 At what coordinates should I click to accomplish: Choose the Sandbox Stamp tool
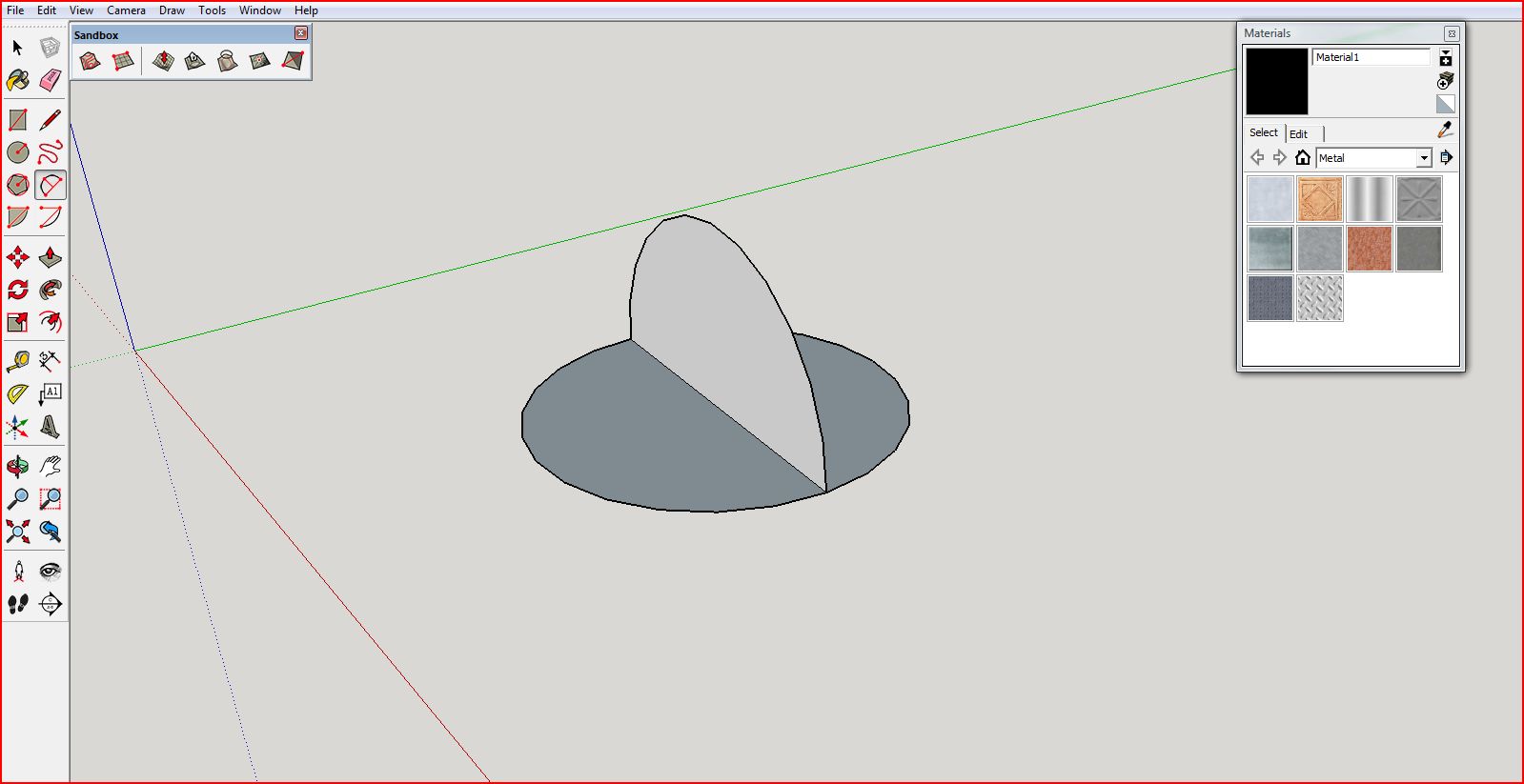coord(194,61)
